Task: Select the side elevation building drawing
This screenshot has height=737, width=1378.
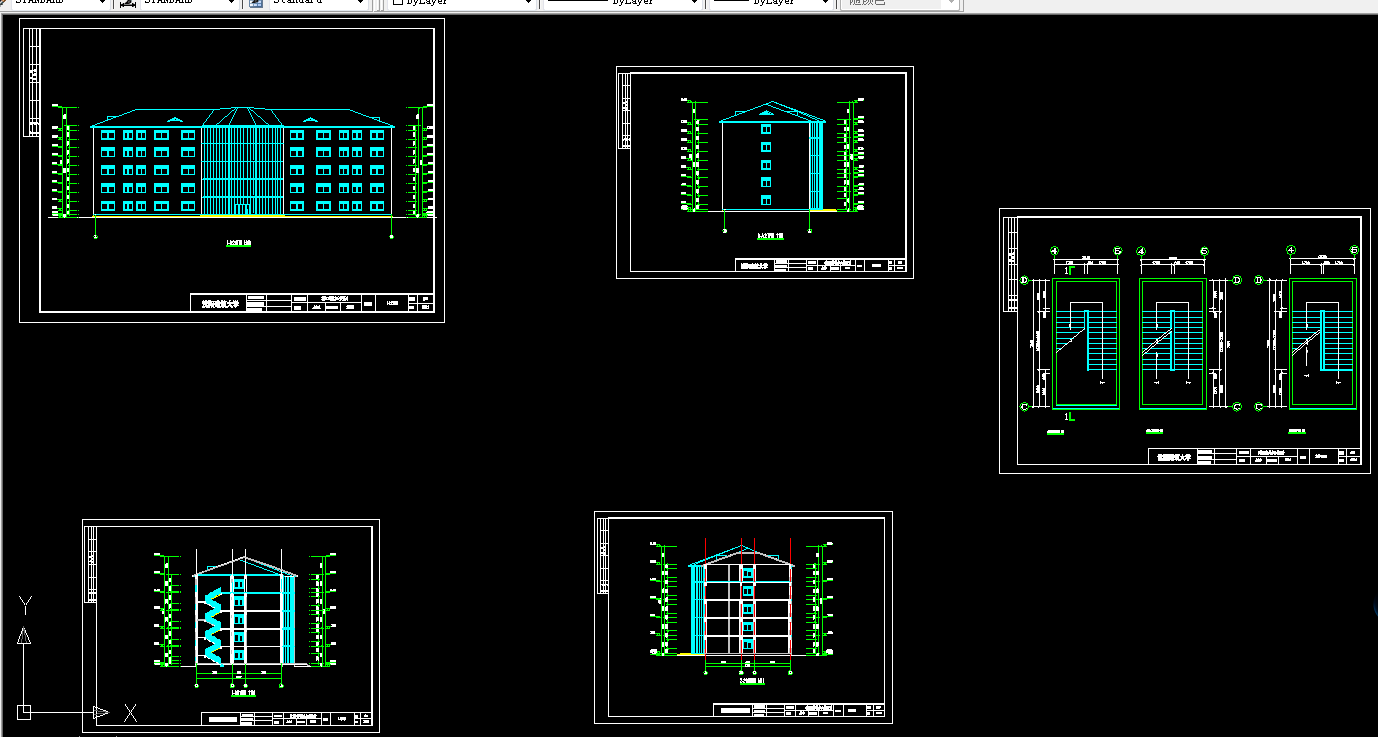Action: [773, 156]
